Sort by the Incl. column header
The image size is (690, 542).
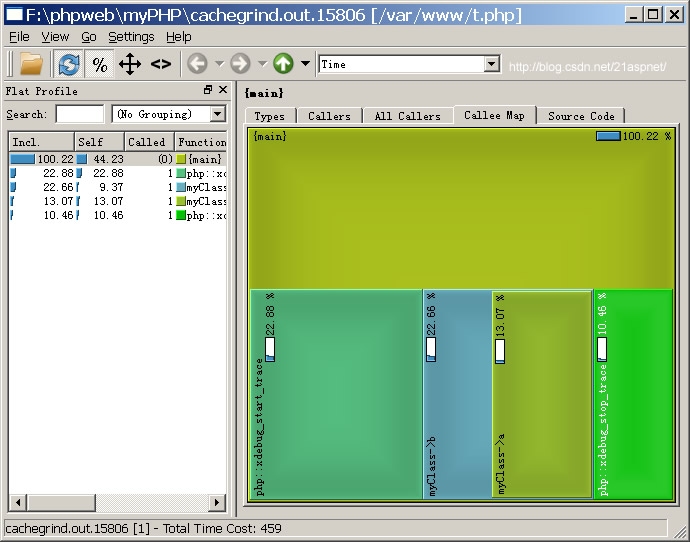(x=40, y=142)
